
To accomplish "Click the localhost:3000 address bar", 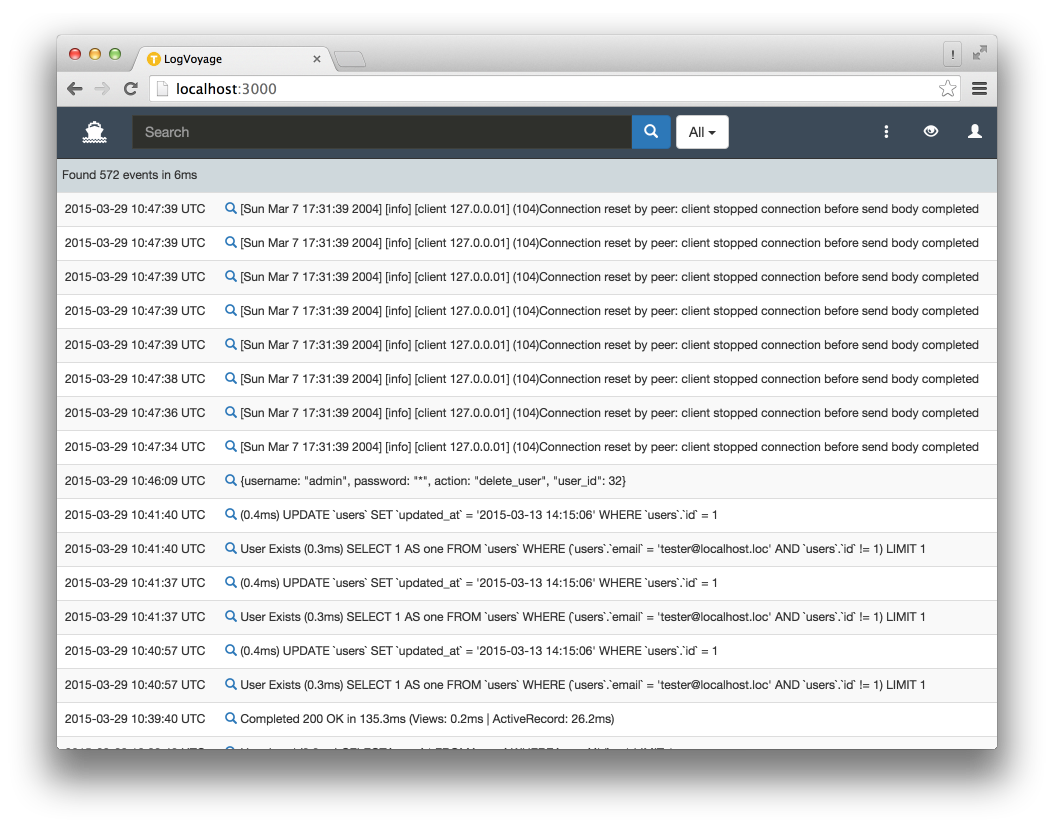I will [x=540, y=89].
